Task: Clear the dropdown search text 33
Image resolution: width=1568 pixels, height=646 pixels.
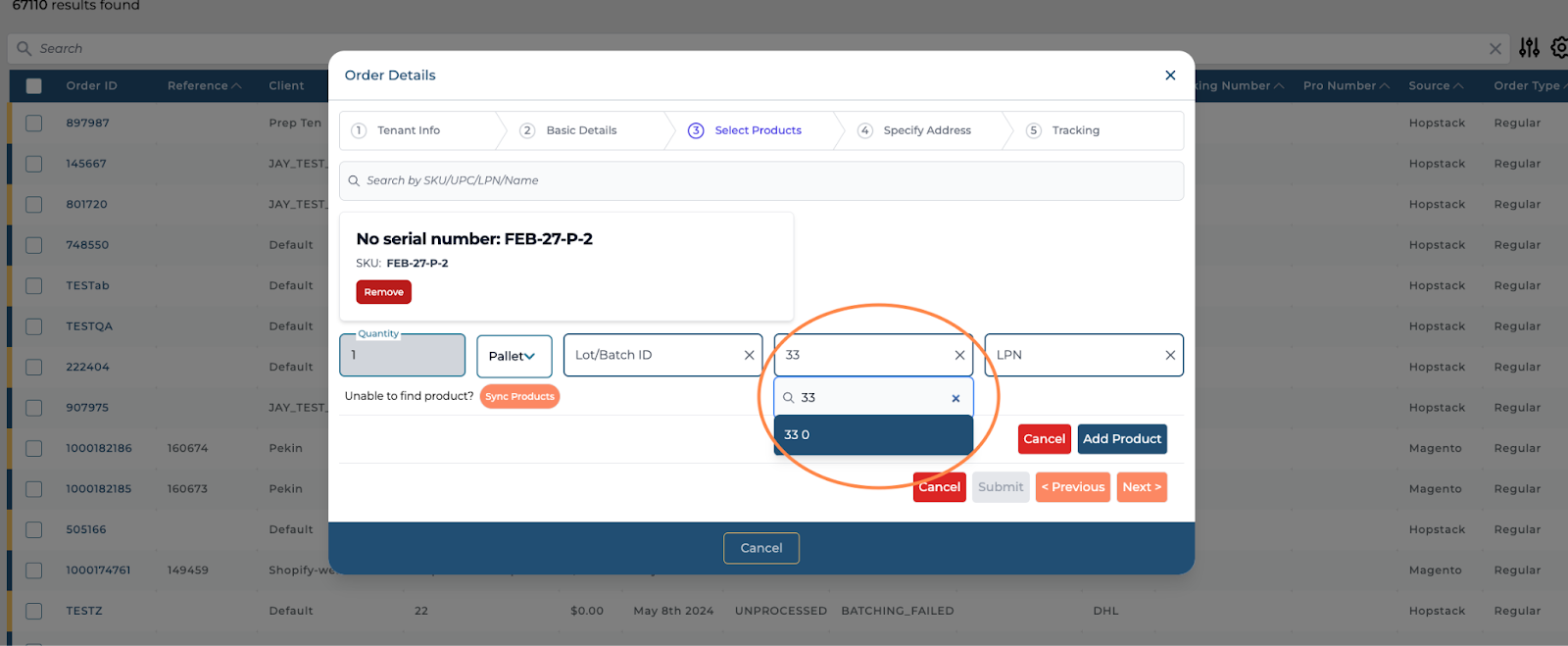Action: click(x=955, y=398)
